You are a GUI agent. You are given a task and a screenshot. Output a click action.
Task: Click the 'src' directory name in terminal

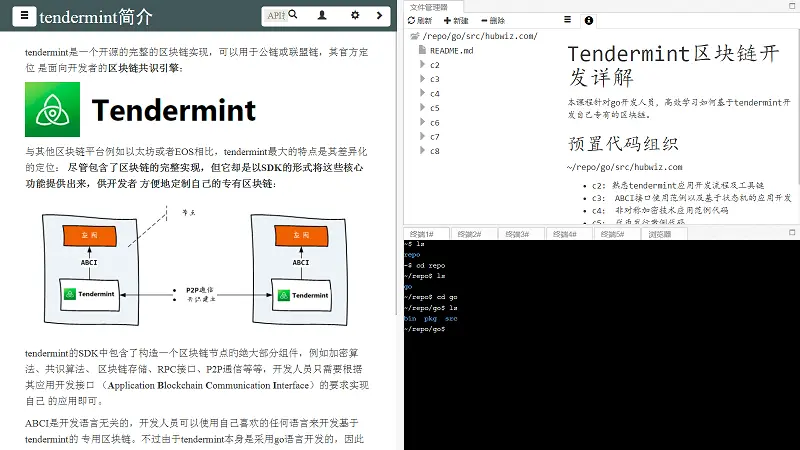coord(451,318)
